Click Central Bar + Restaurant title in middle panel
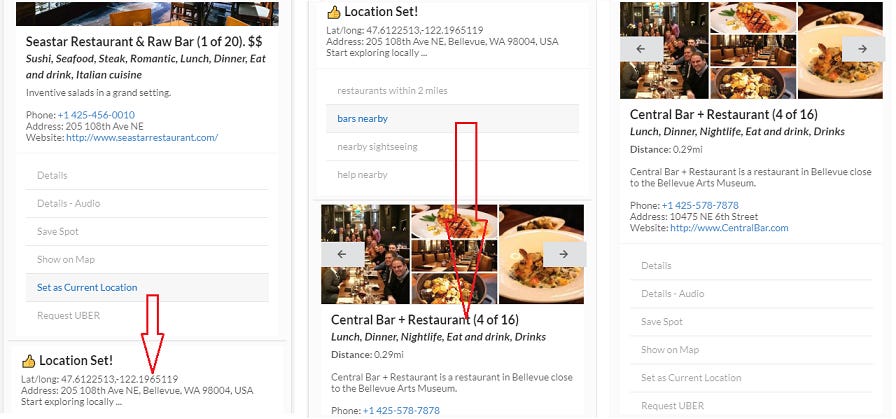Viewport: 896px width, 419px height. (425, 320)
